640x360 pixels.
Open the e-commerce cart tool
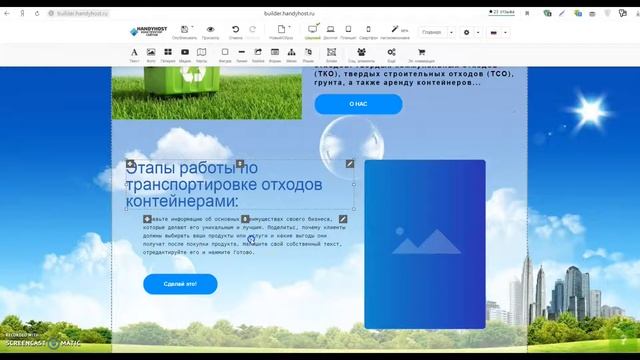tap(422, 52)
